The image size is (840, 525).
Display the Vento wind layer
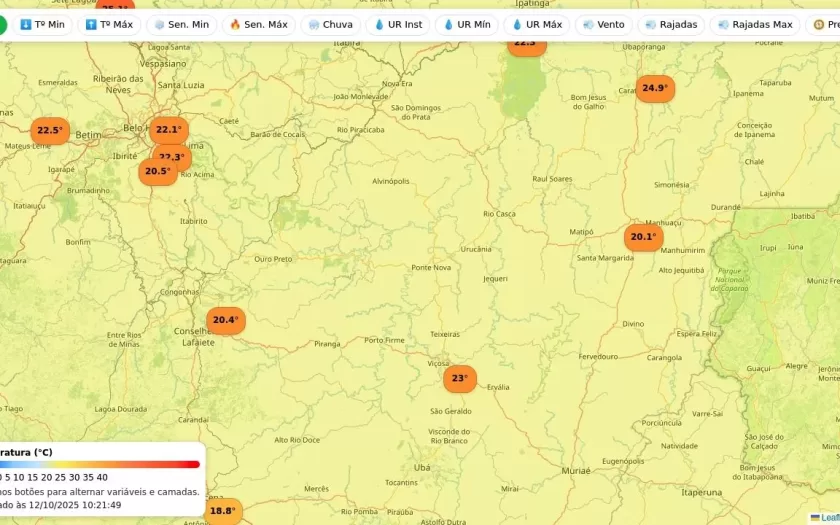pyautogui.click(x=603, y=25)
